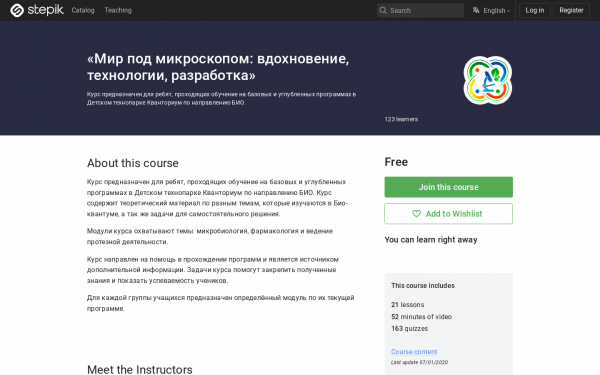Click the heart icon in Add to Wishlist
The width and height of the screenshot is (600, 375).
pos(416,214)
